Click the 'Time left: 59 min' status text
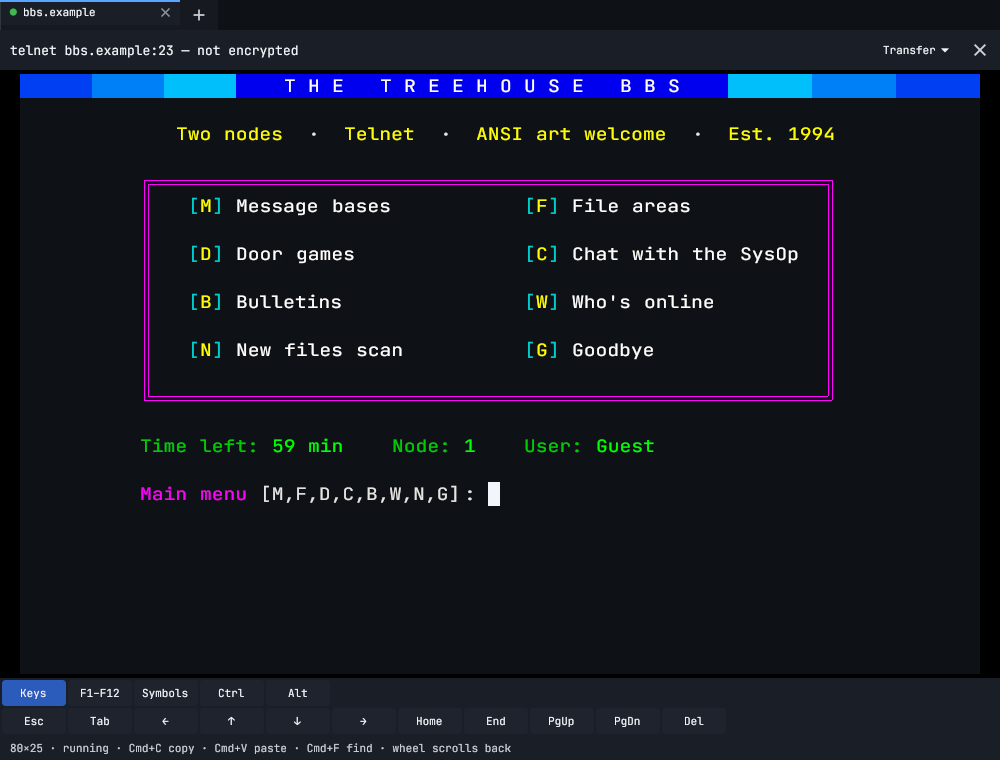Viewport: 1000px width, 760px height. point(242,446)
